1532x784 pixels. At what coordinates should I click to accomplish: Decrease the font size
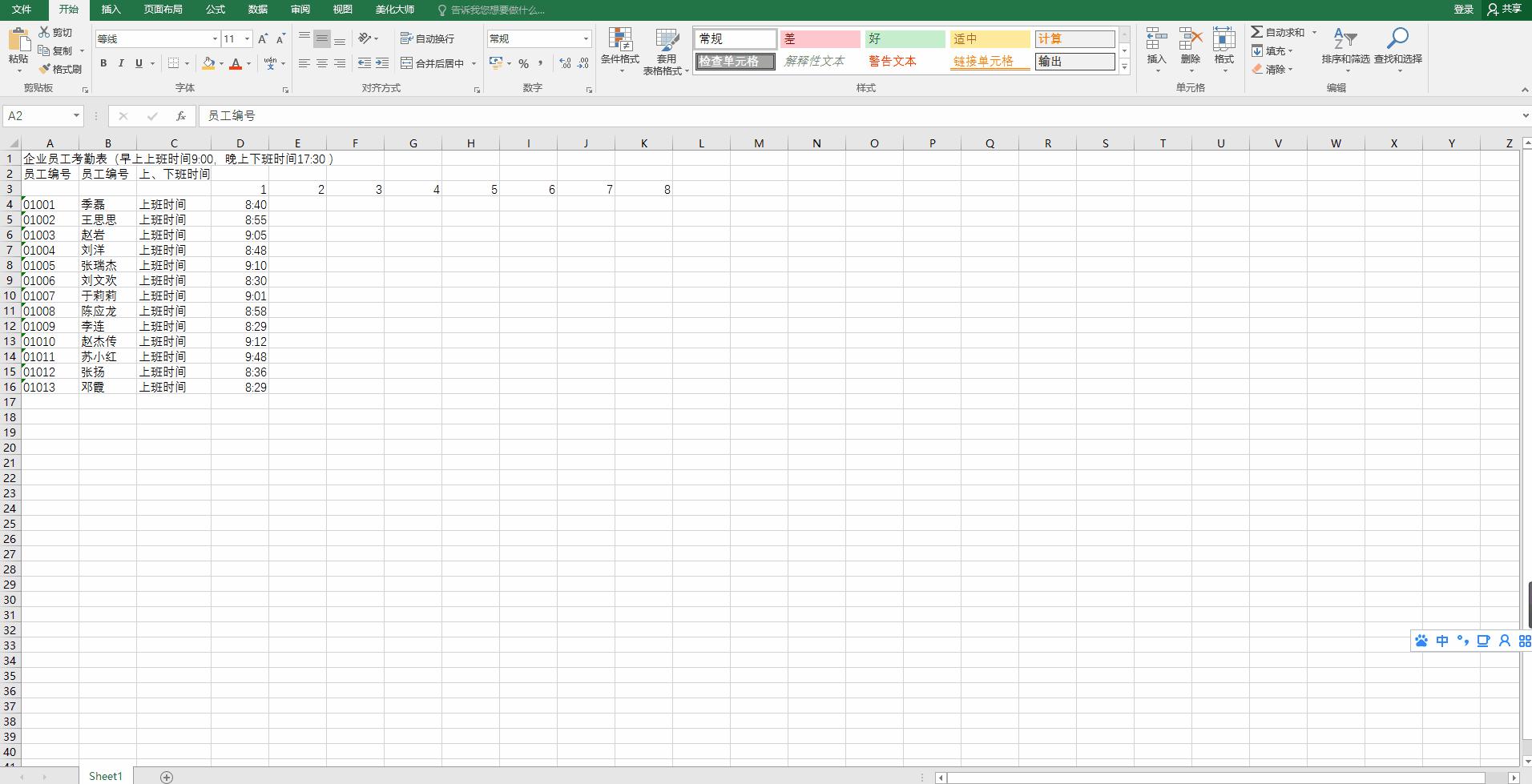coord(280,38)
